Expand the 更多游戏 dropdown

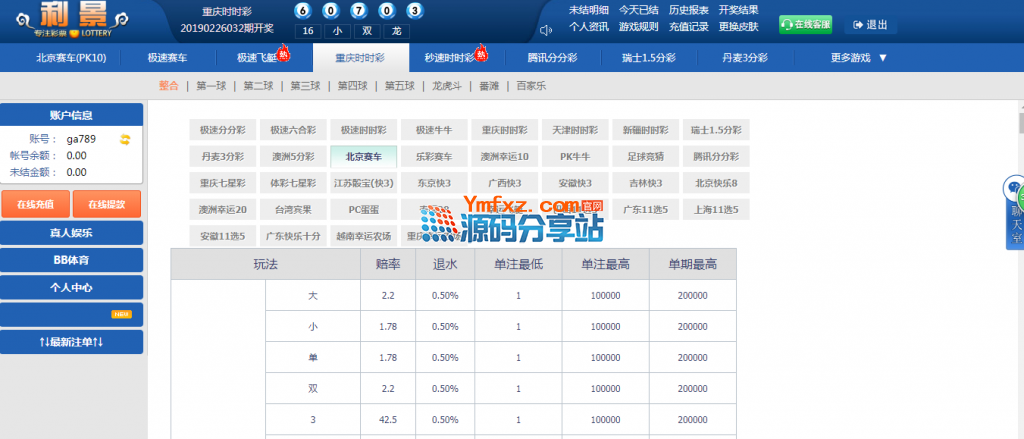[858, 58]
